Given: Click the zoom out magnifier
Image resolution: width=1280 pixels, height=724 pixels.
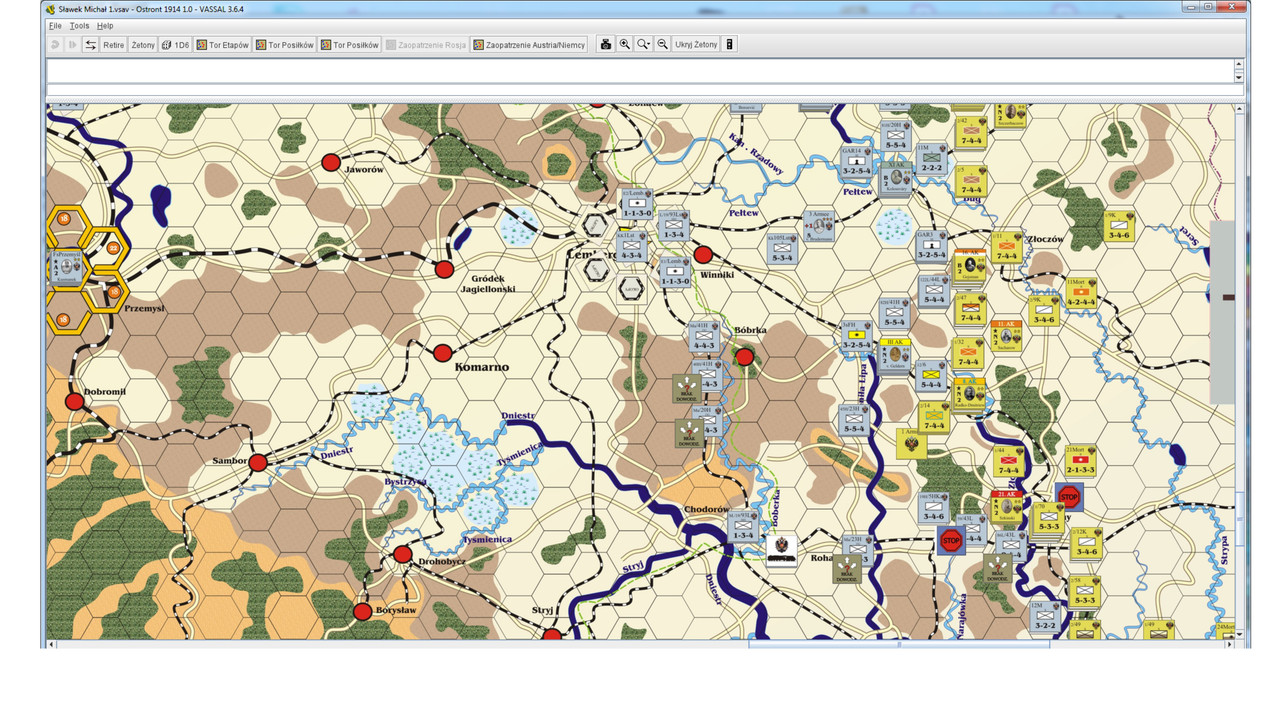Looking at the screenshot, I should 662,45.
